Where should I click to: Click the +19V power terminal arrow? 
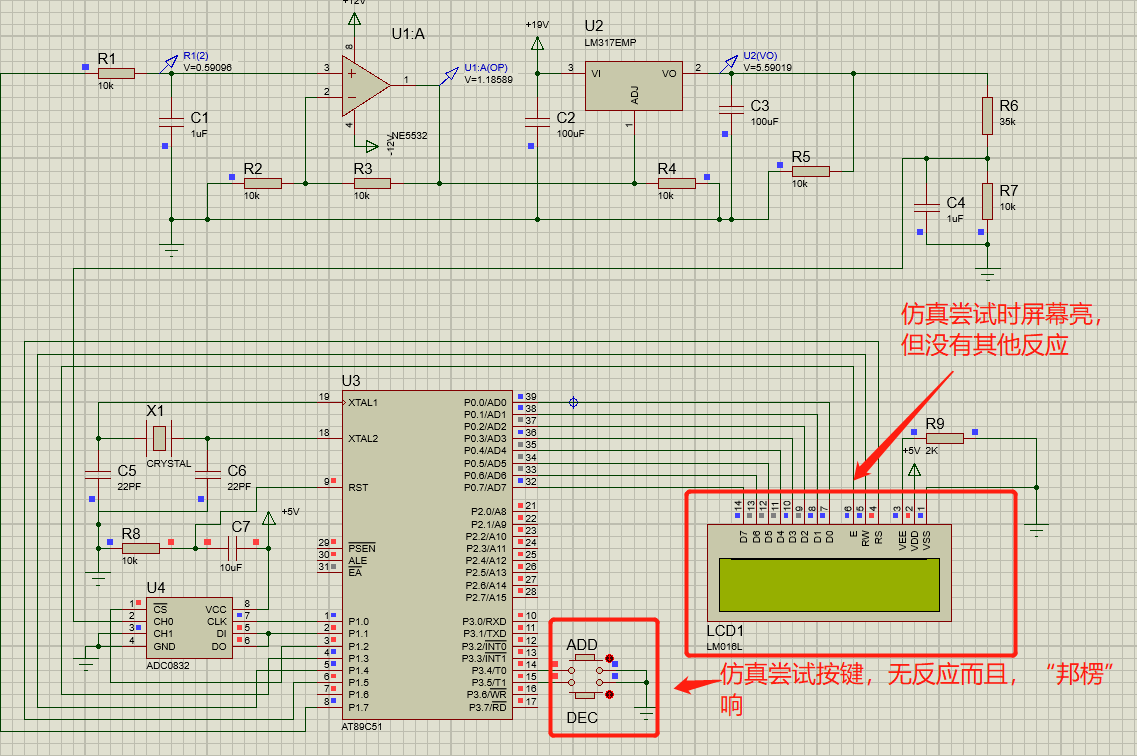point(537,43)
